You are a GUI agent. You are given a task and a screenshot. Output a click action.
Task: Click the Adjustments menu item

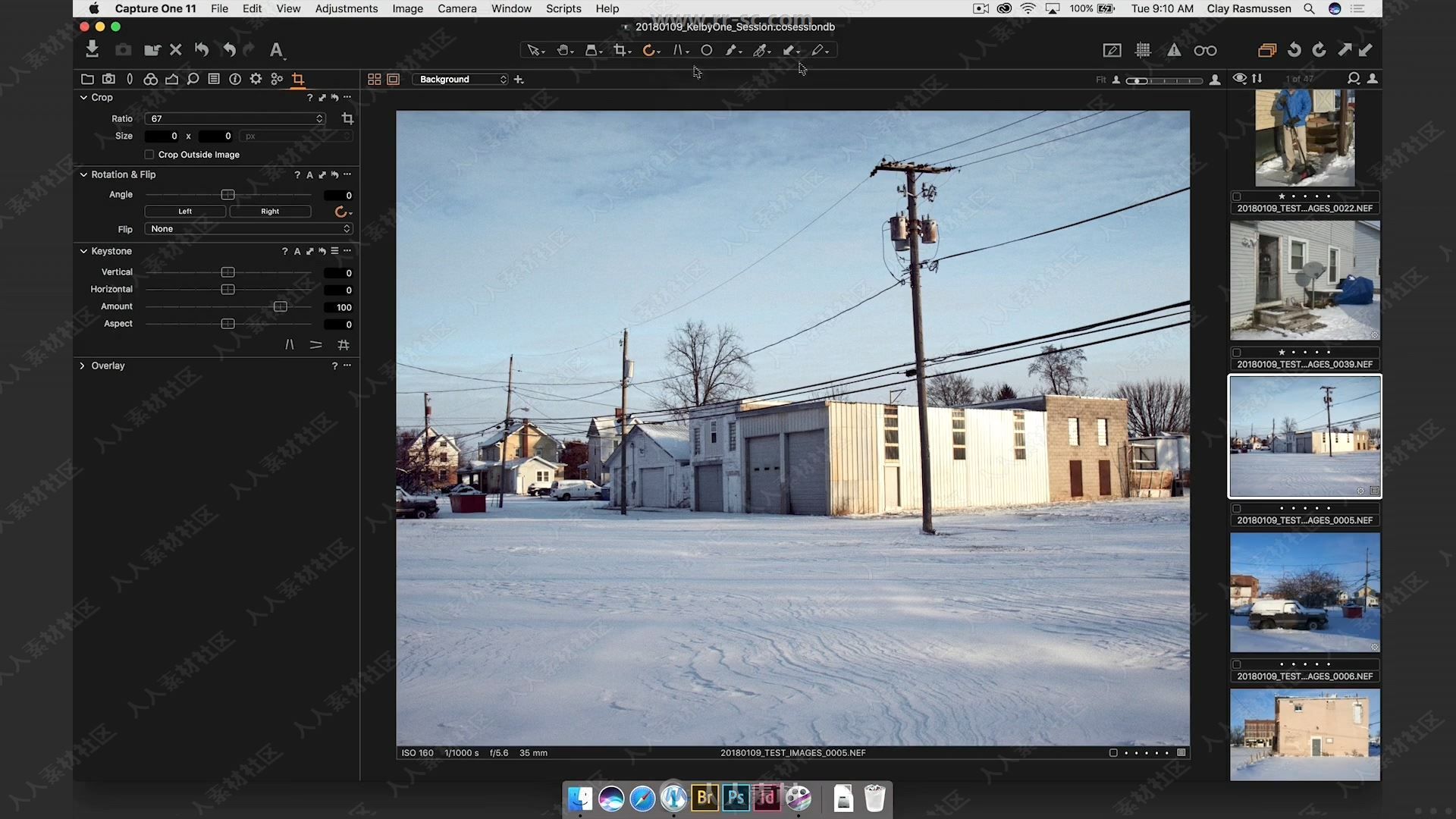[346, 8]
